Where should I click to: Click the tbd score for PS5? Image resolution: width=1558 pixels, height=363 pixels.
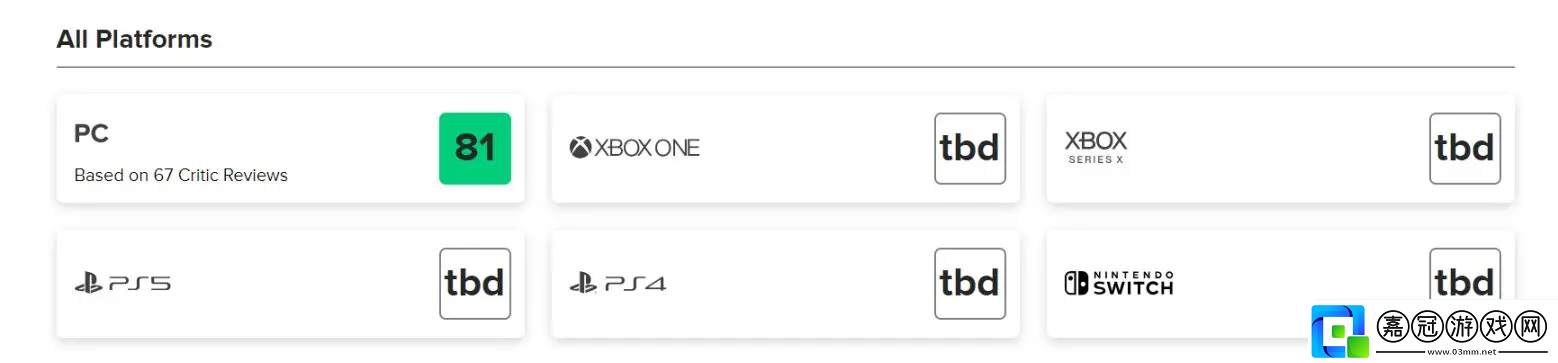click(475, 283)
